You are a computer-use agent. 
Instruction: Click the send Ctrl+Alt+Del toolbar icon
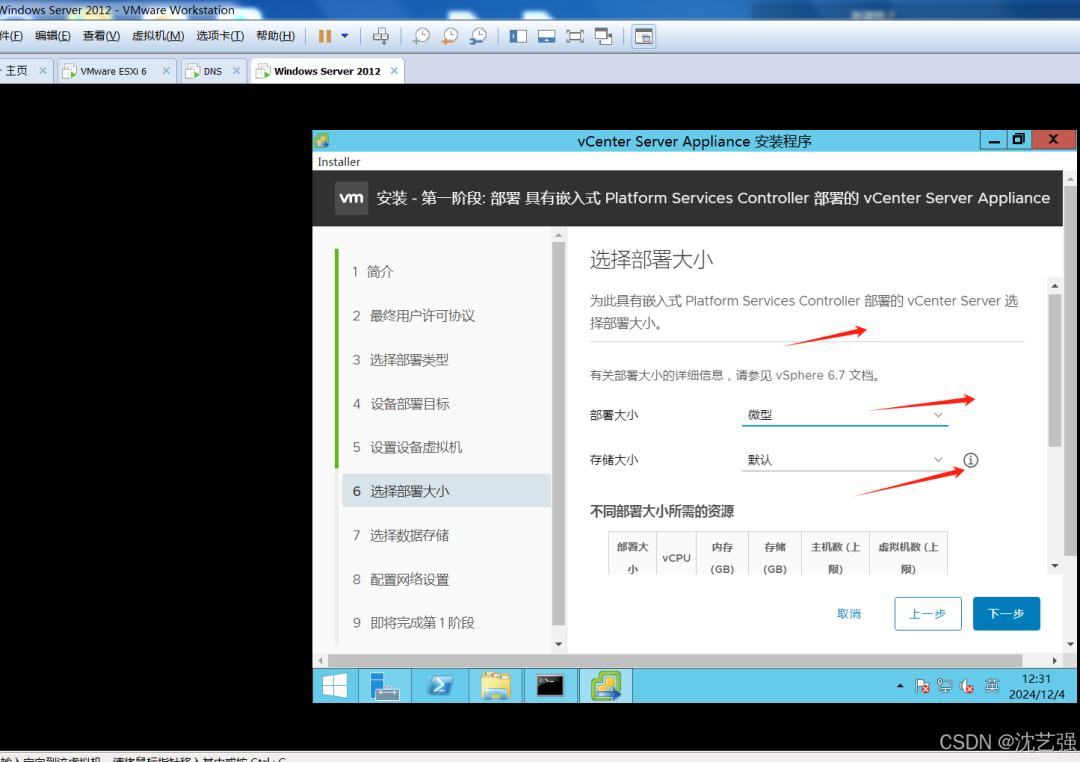[380, 36]
